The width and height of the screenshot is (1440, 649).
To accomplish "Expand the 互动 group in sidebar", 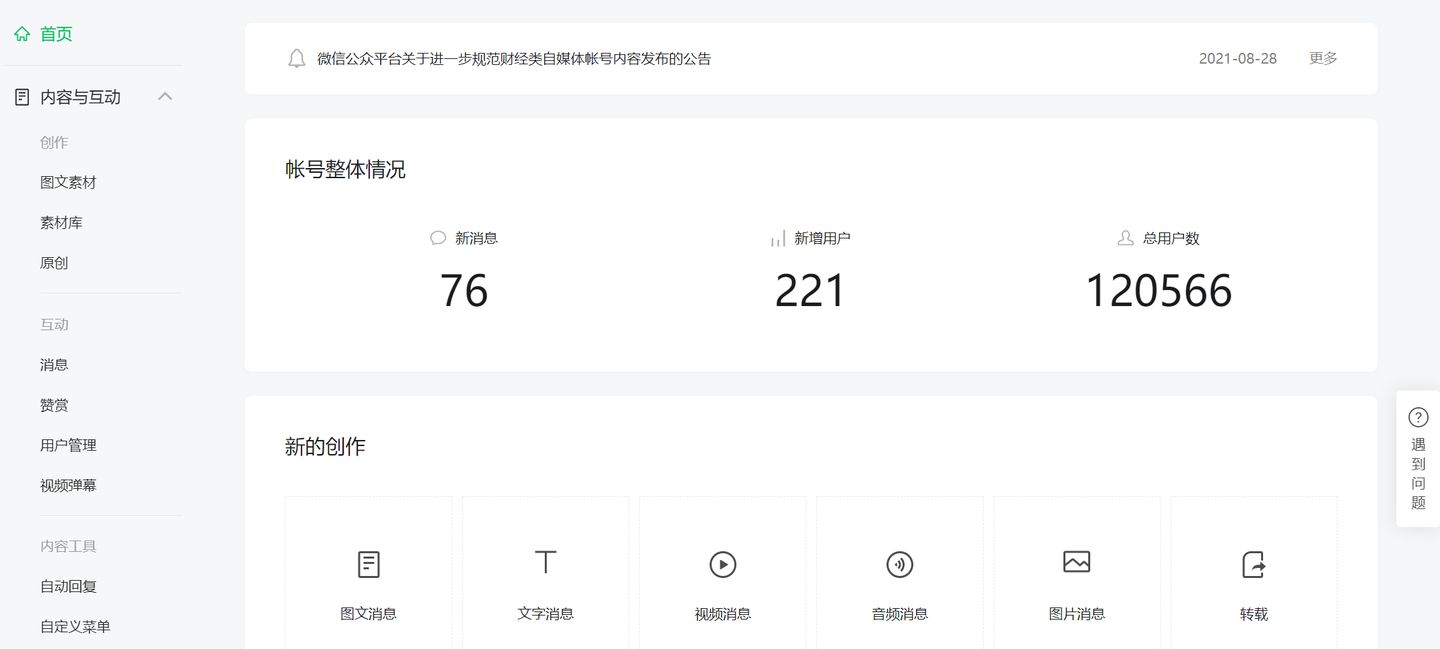I will pyautogui.click(x=54, y=324).
